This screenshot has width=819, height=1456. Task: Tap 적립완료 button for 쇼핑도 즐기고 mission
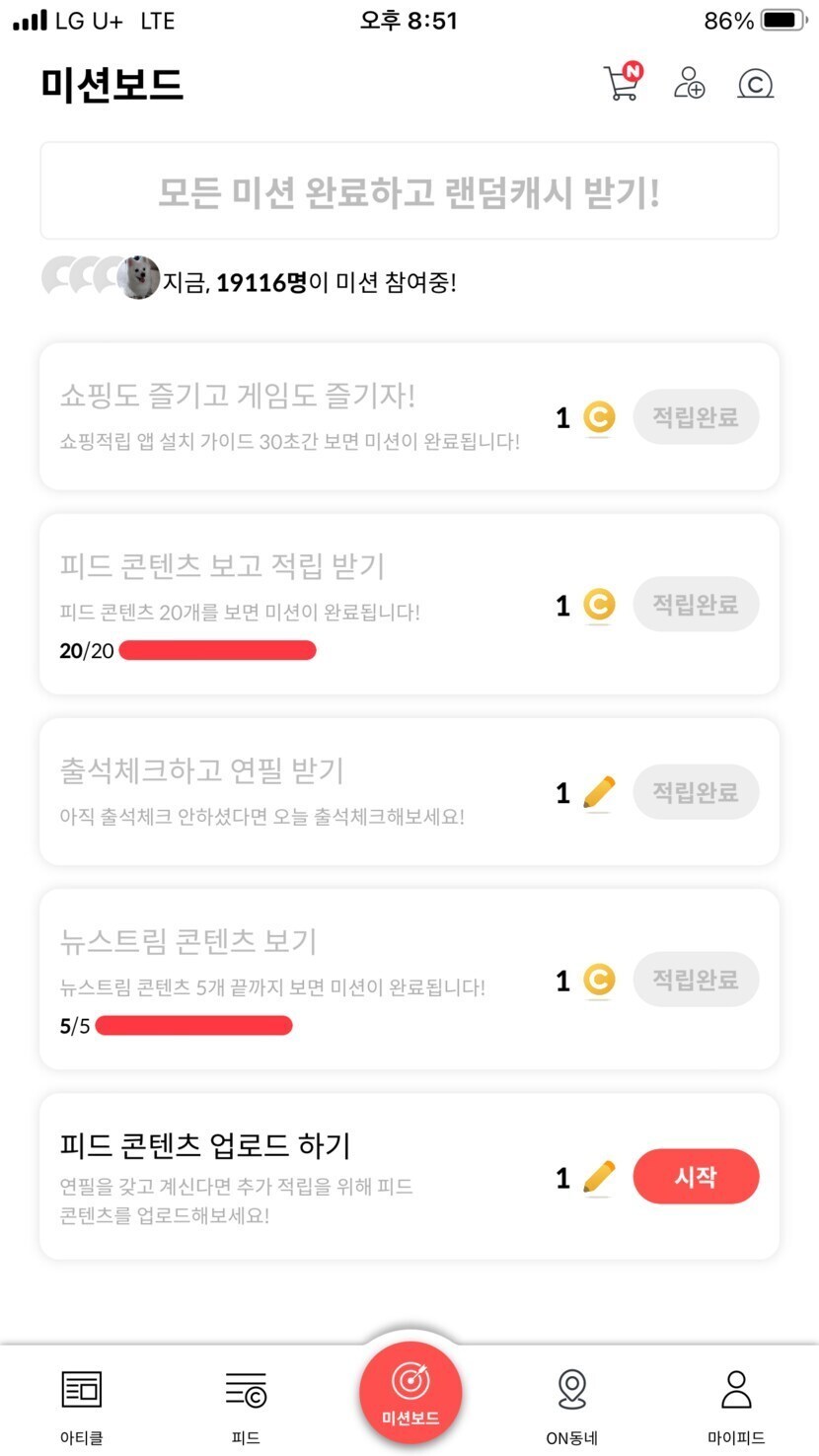[696, 417]
